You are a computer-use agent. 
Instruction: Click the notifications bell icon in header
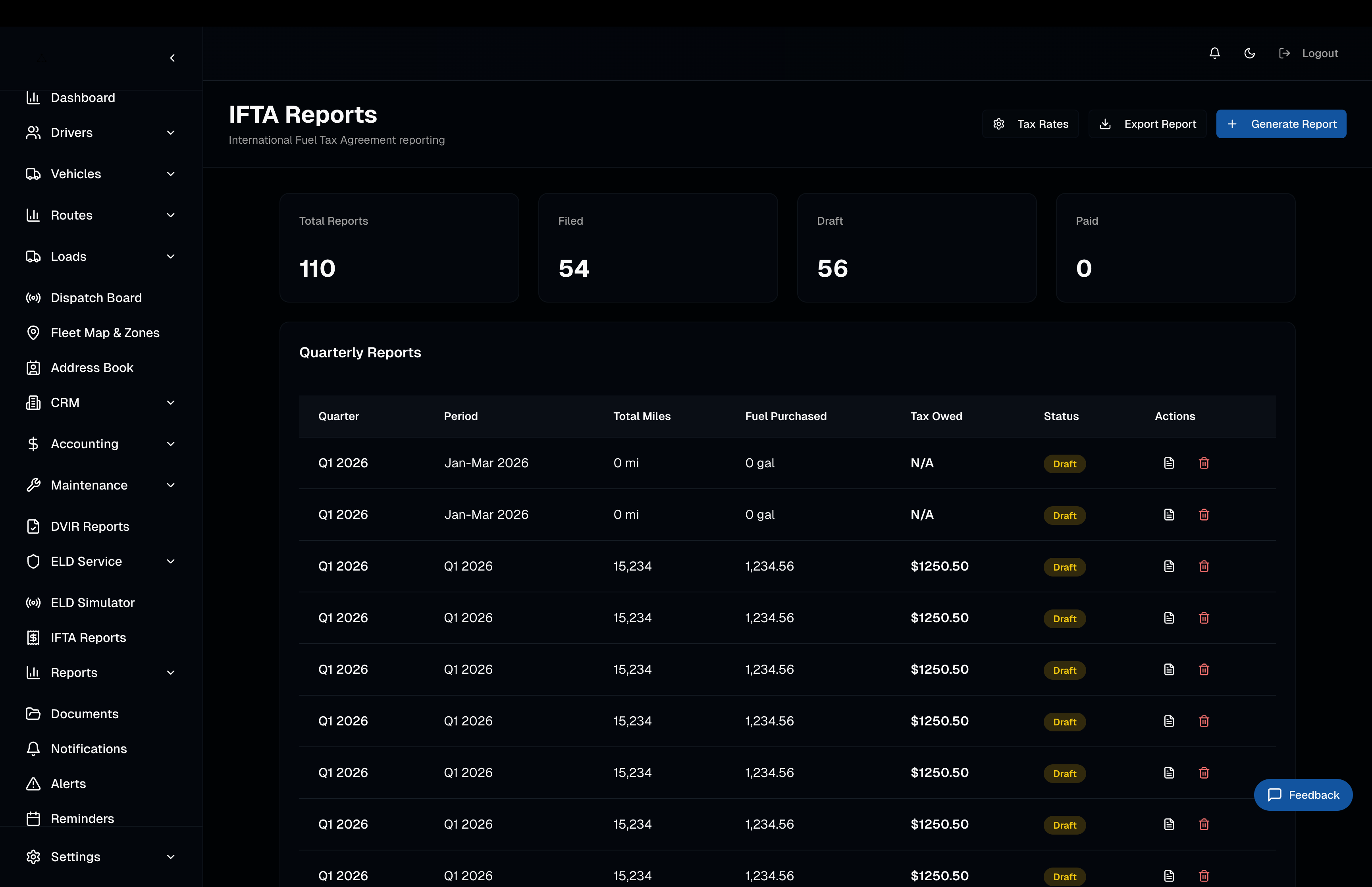1214,53
